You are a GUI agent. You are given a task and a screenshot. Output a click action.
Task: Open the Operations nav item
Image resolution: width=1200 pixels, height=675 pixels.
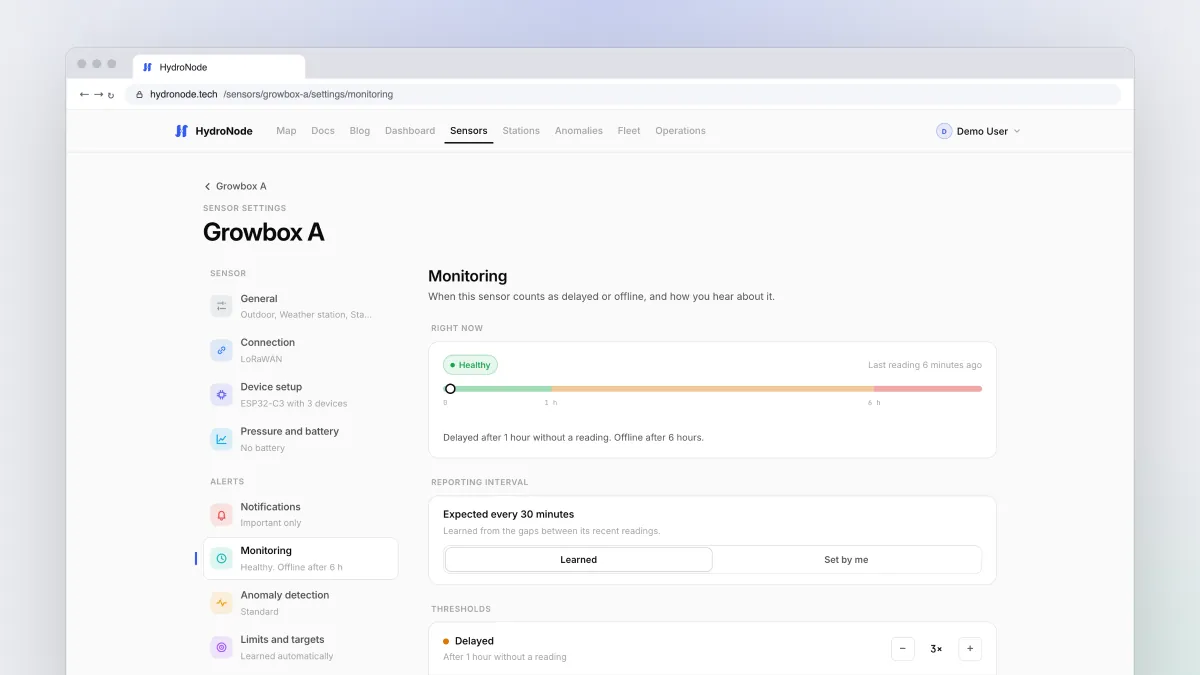(680, 131)
